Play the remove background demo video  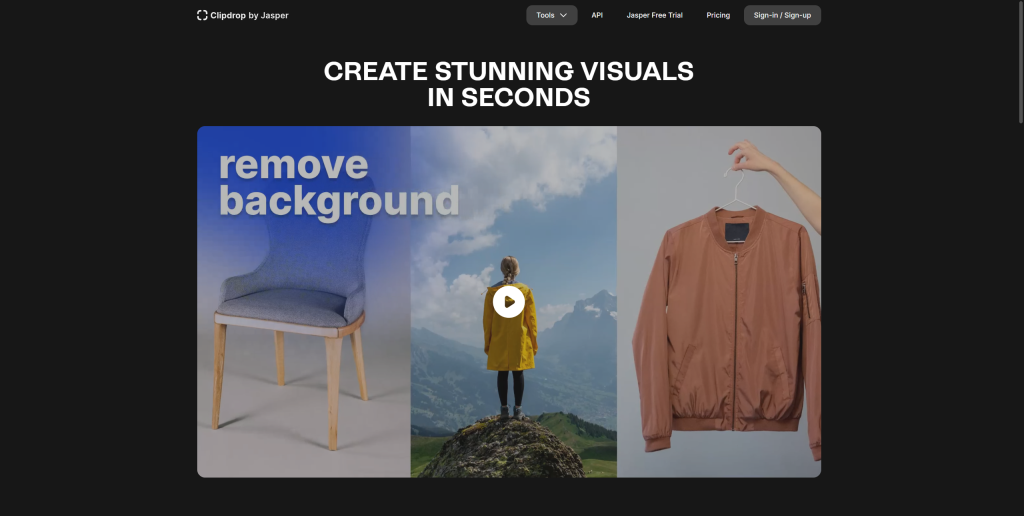point(509,302)
